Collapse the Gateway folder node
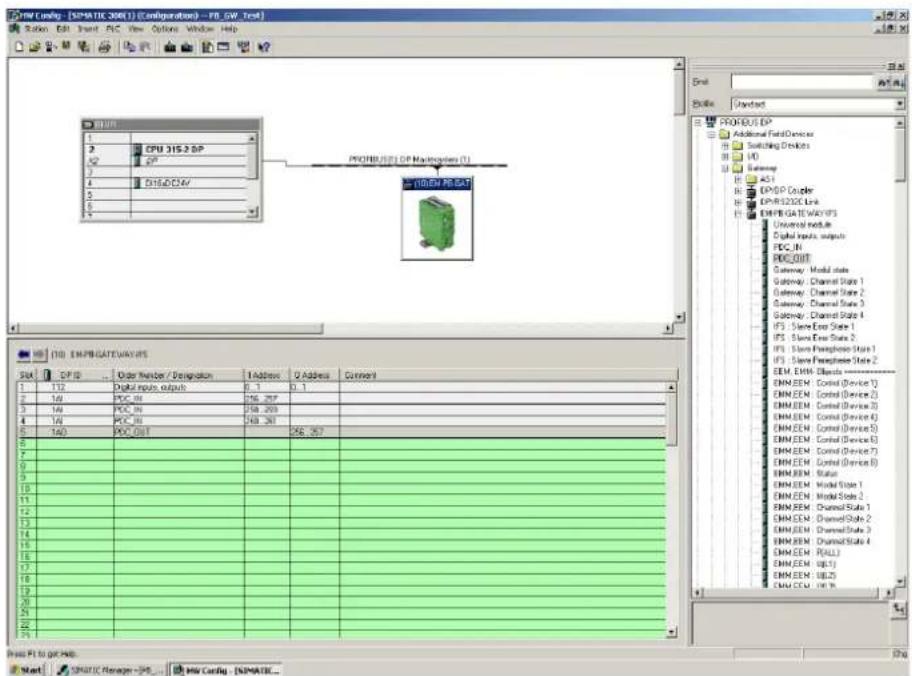The height and width of the screenshot is (676, 912). tap(725, 168)
